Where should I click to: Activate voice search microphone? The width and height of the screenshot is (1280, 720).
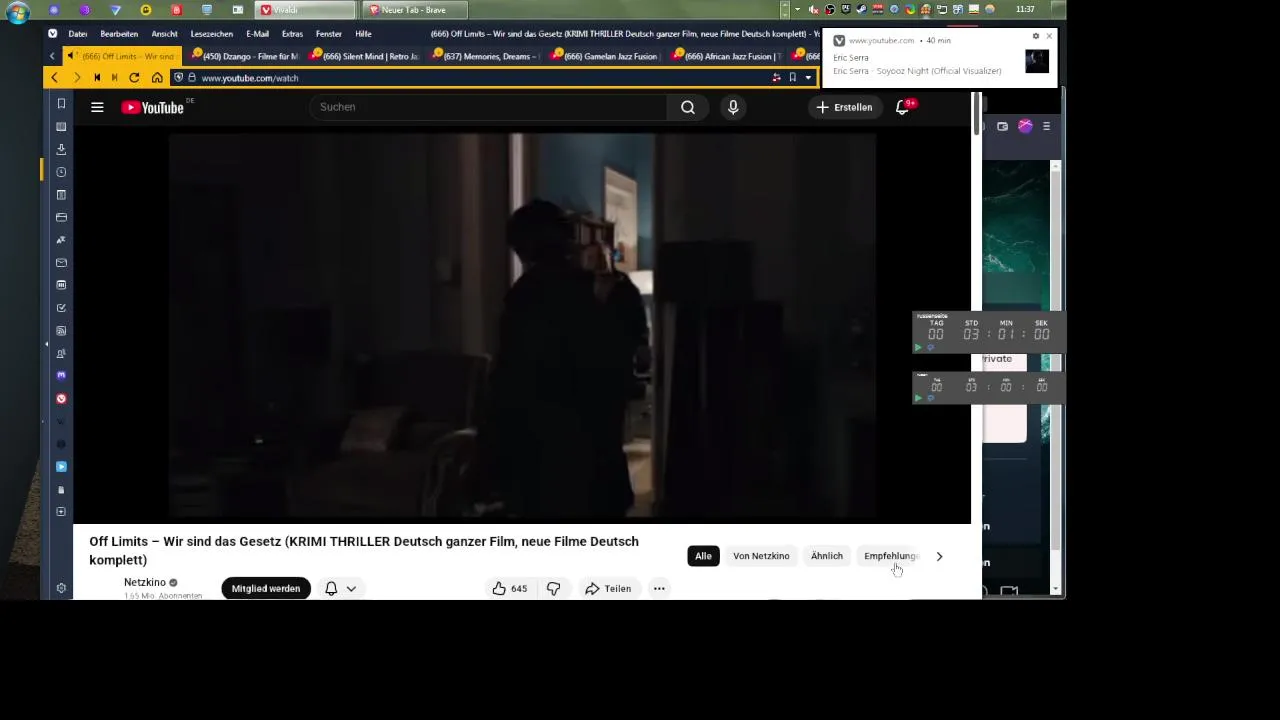pos(733,107)
